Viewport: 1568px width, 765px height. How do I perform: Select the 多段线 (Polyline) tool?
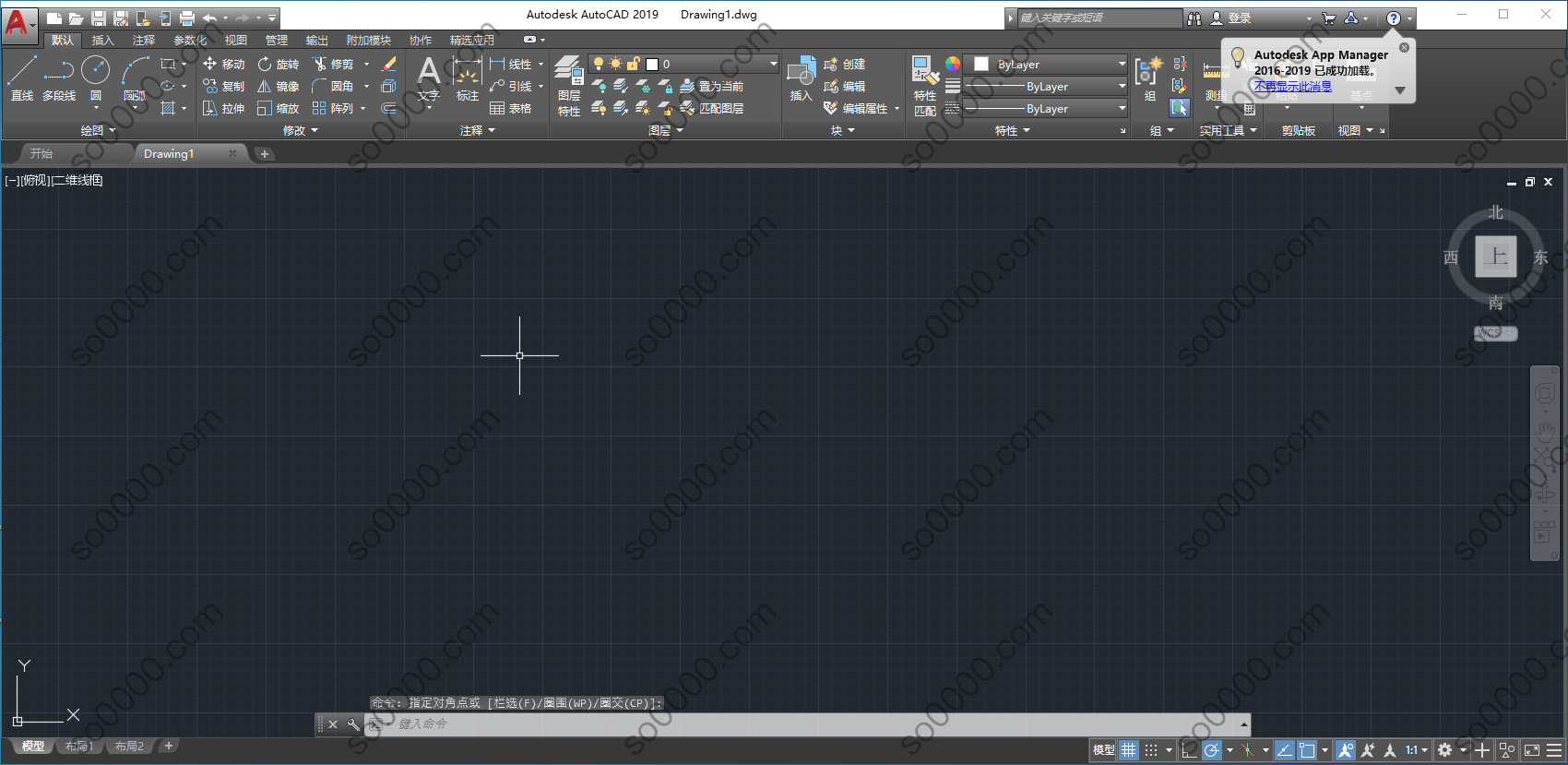[x=59, y=78]
